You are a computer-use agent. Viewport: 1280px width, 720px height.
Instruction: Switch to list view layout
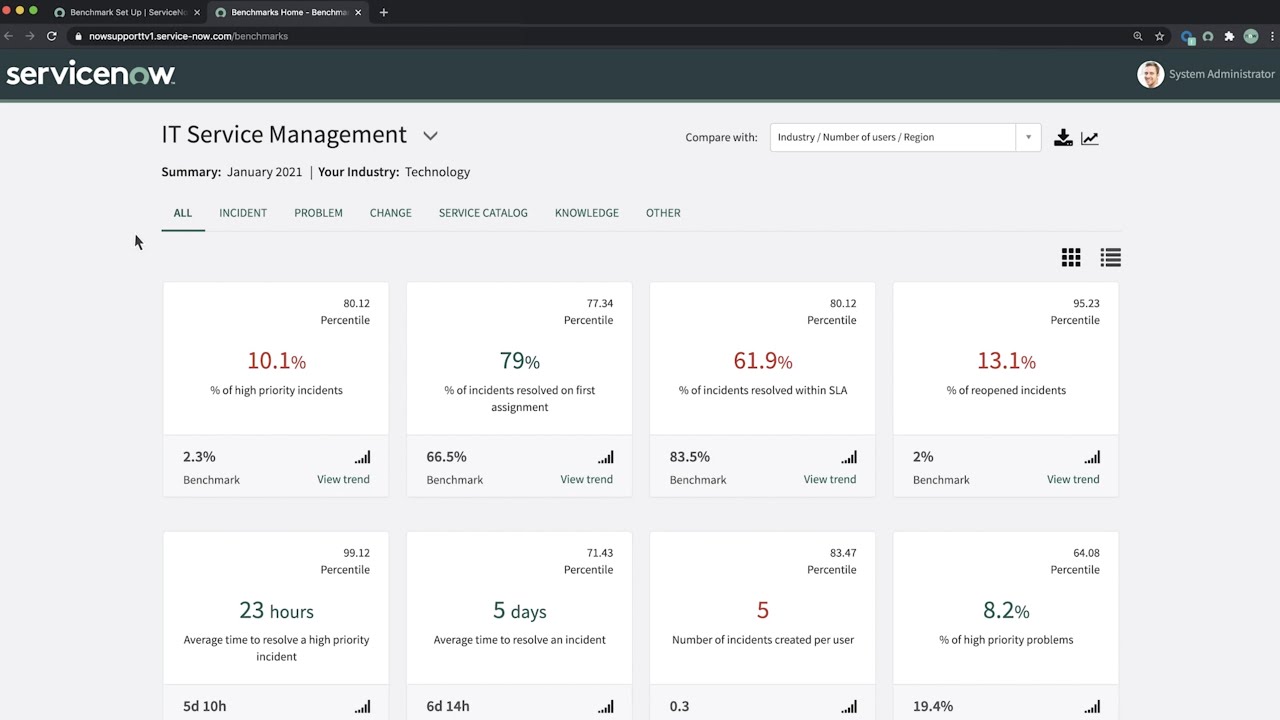pyautogui.click(x=1110, y=257)
